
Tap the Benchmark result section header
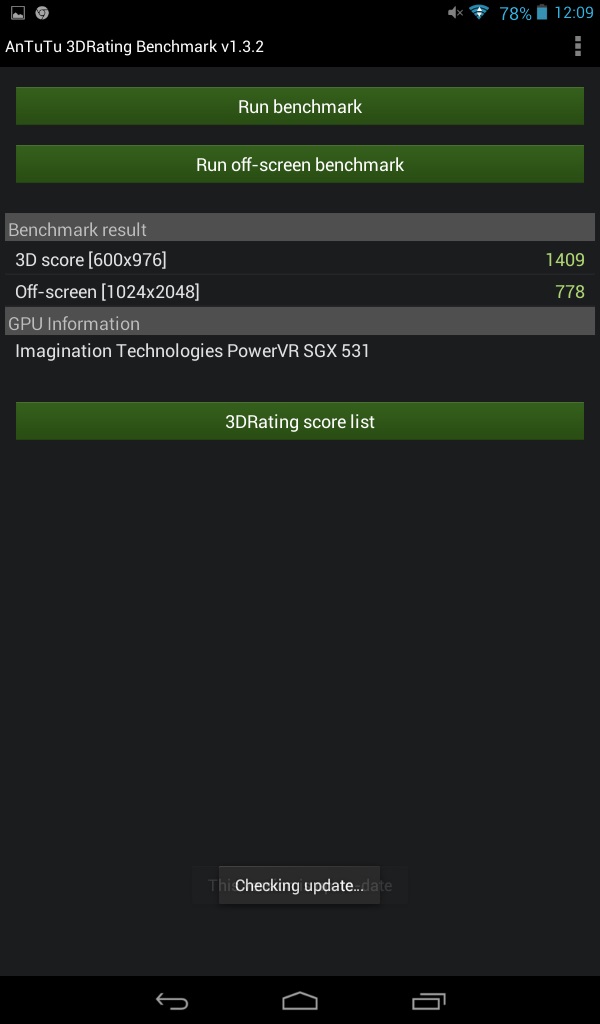pos(300,229)
